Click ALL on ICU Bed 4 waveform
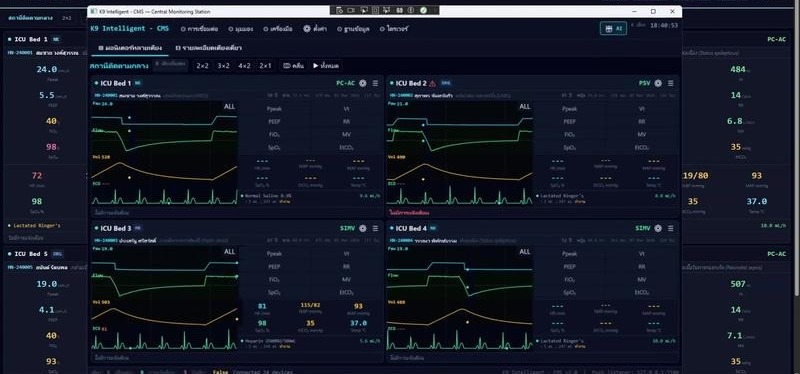The image size is (800, 374). pyautogui.click(x=525, y=252)
